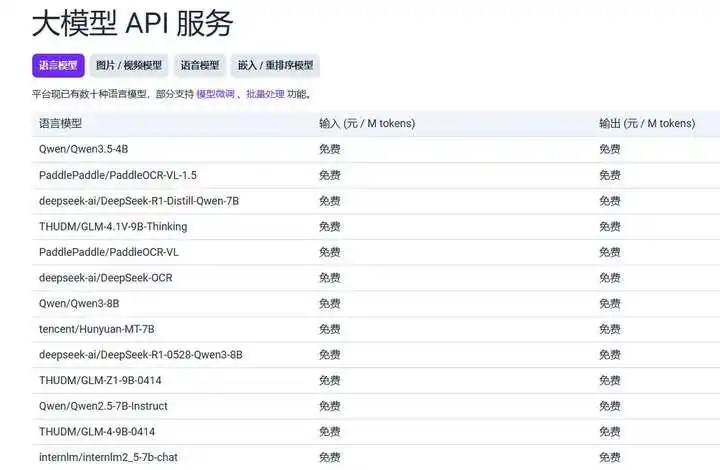
Task: Click the 大模型 API 服务 page heading
Action: tap(133, 23)
